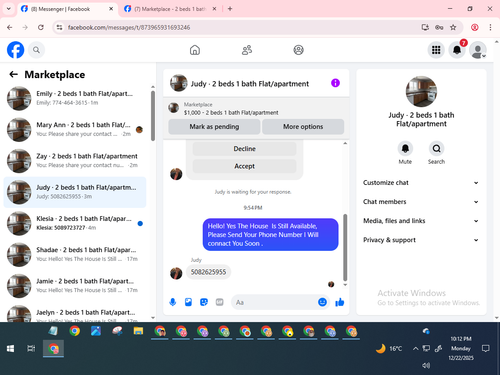Open Judy's large profile picture in side panel
This screenshot has height=375, width=500.
(x=421, y=92)
